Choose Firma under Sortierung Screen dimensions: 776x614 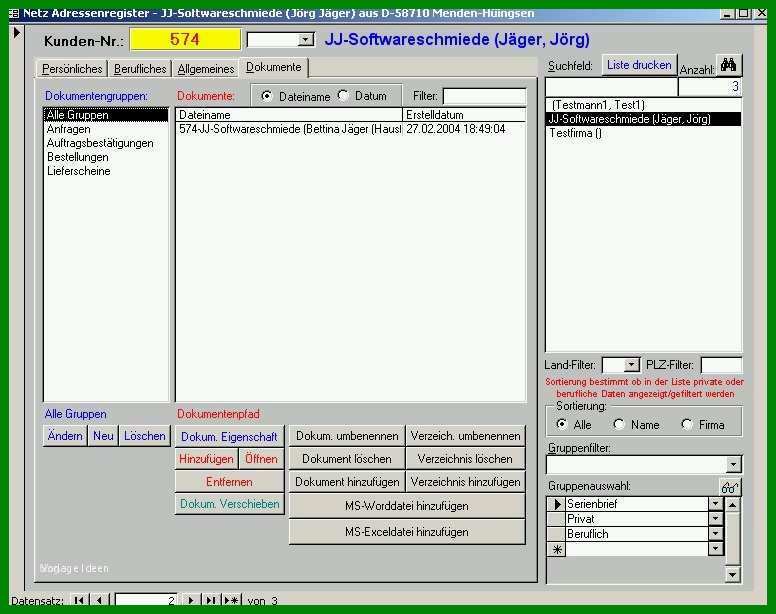coord(686,424)
